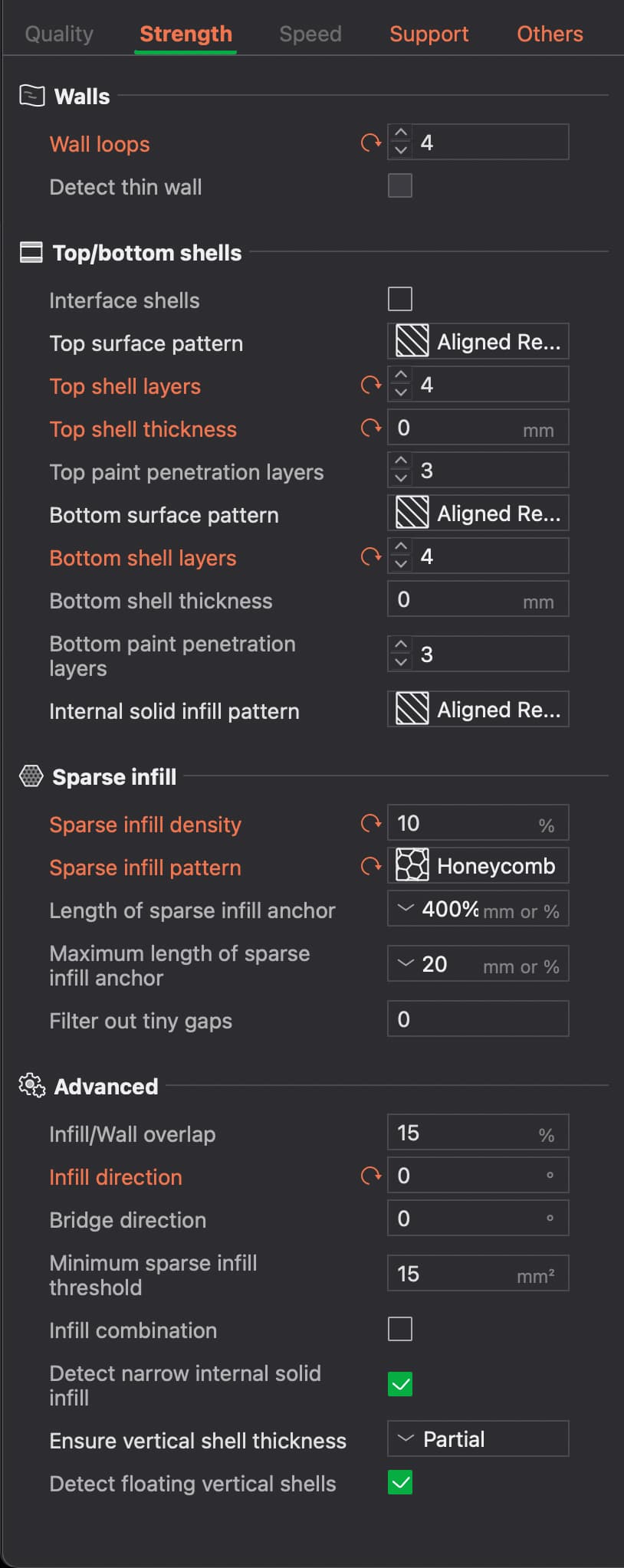Disable Detect narrow internal solid infill
624x1568 pixels.
pos(400,1384)
